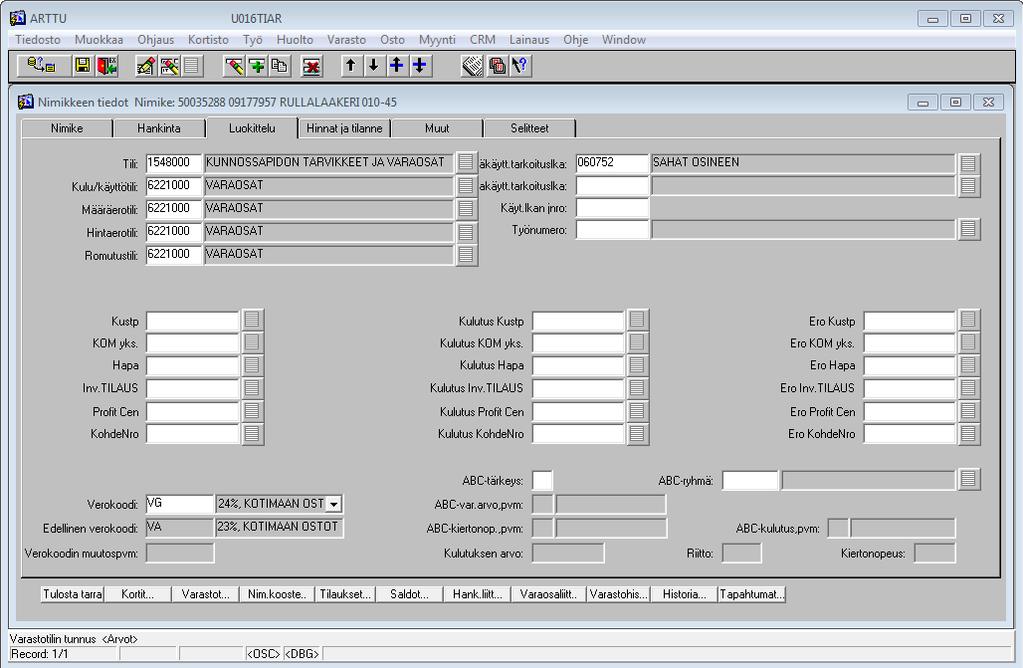1023x668 pixels.
Task: Click the database query toolbar icon
Action: (42, 66)
